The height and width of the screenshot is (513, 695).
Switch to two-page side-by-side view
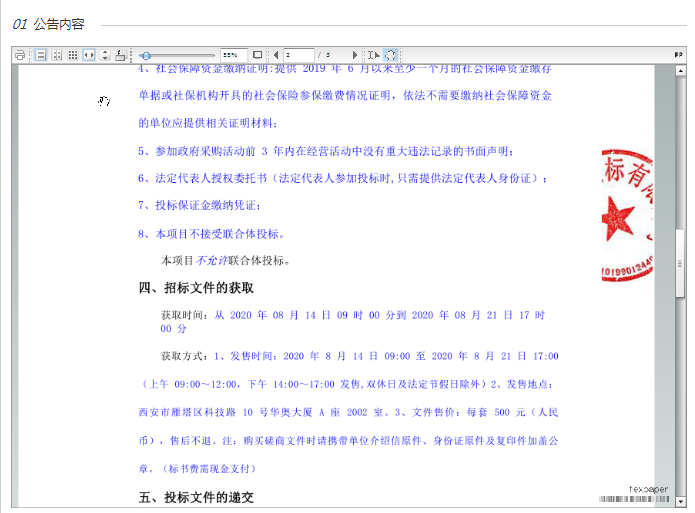(x=57, y=55)
